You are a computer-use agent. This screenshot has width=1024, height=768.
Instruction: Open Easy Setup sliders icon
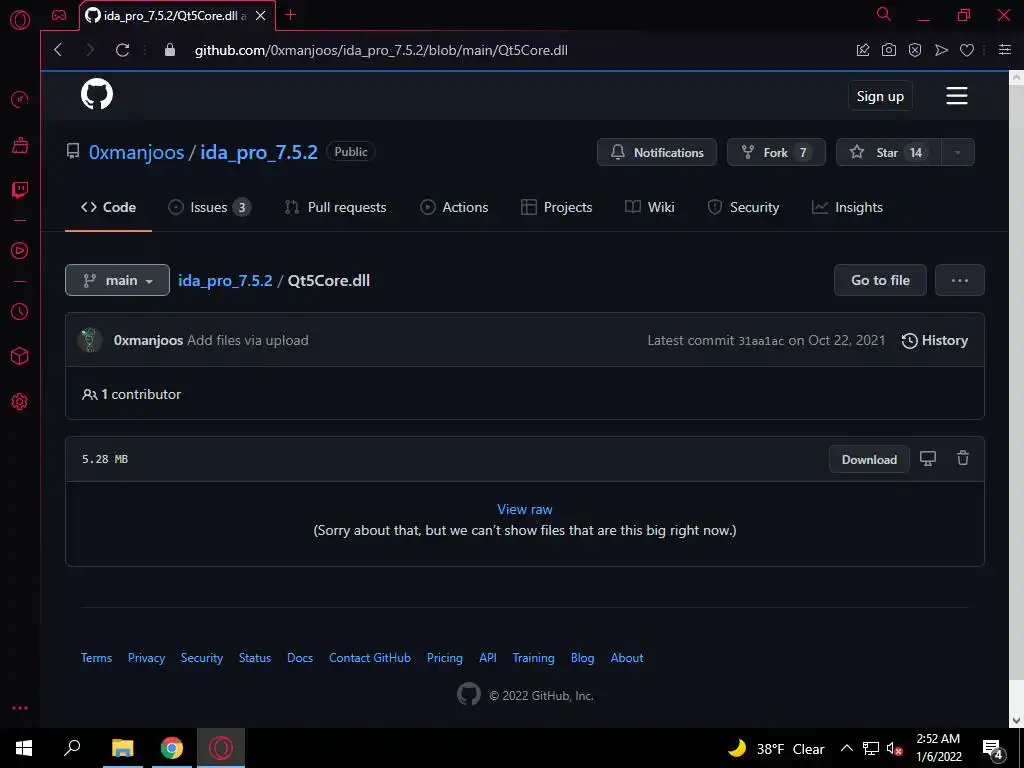(x=1005, y=50)
